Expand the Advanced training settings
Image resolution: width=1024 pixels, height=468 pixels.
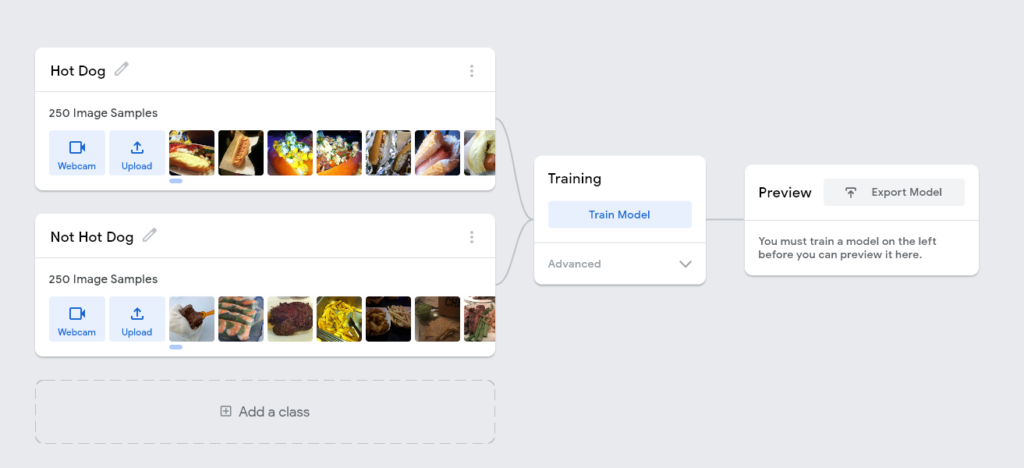[x=575, y=264]
